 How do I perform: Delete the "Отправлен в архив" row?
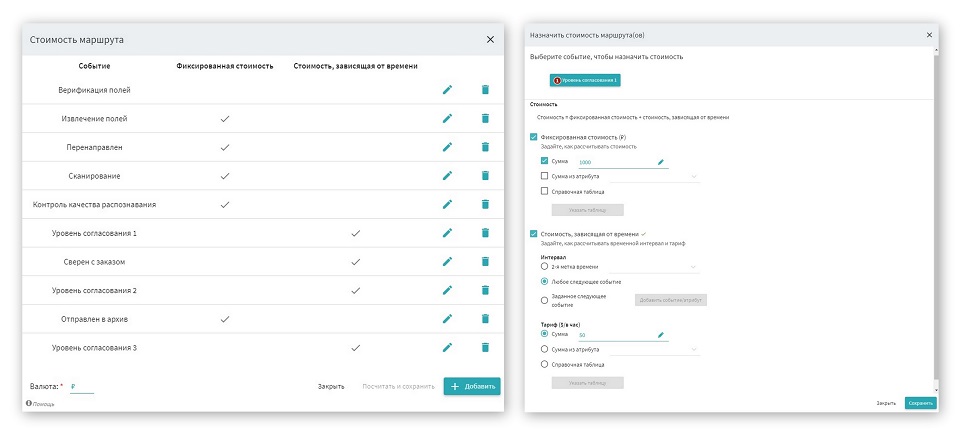[485, 319]
